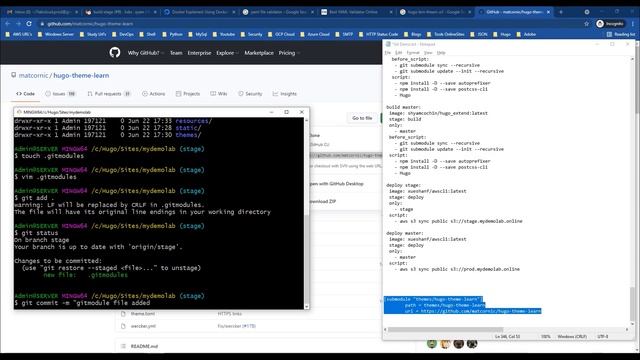Switch to the Pull requests tab

pyautogui.click(x=109, y=94)
